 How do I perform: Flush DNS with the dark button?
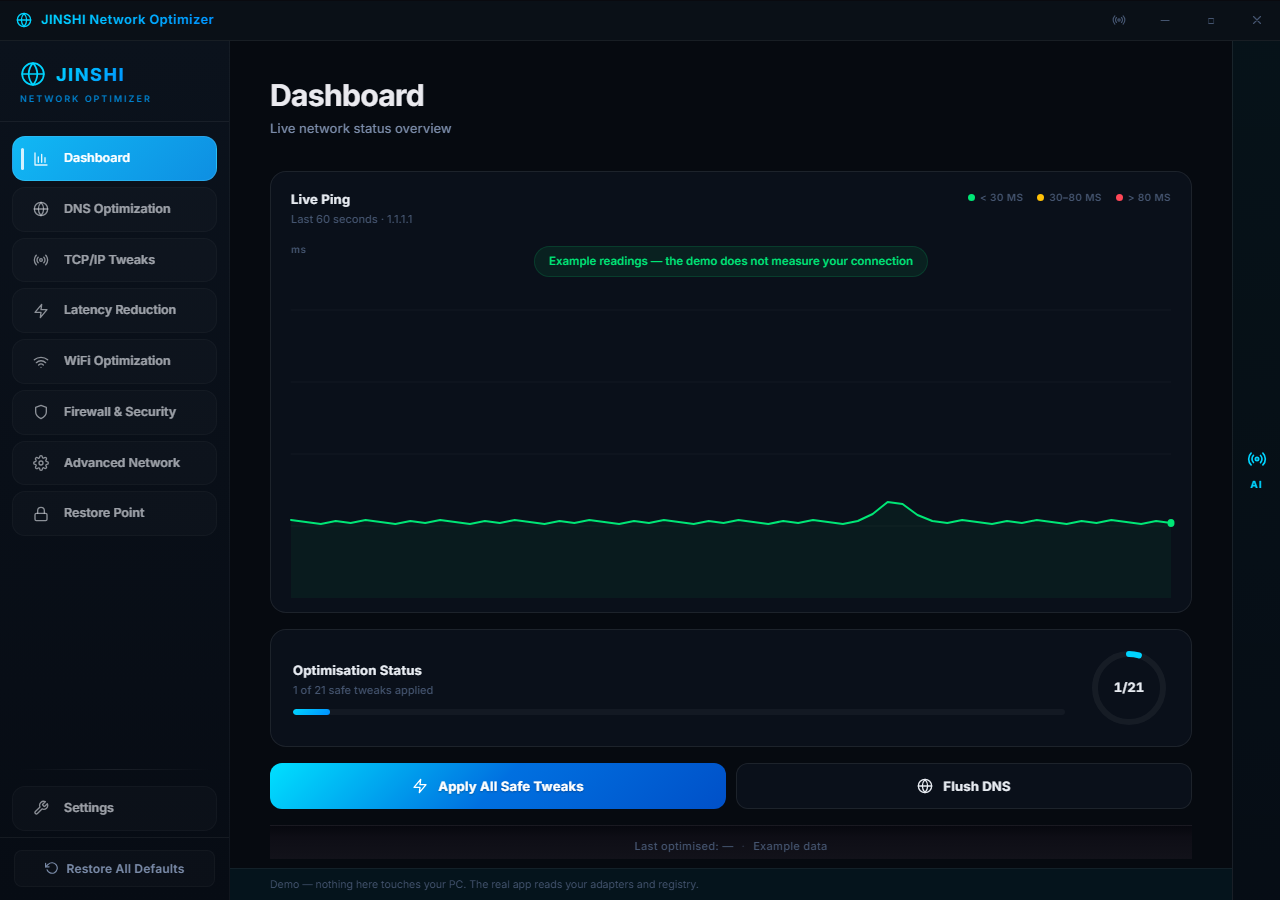coord(964,786)
